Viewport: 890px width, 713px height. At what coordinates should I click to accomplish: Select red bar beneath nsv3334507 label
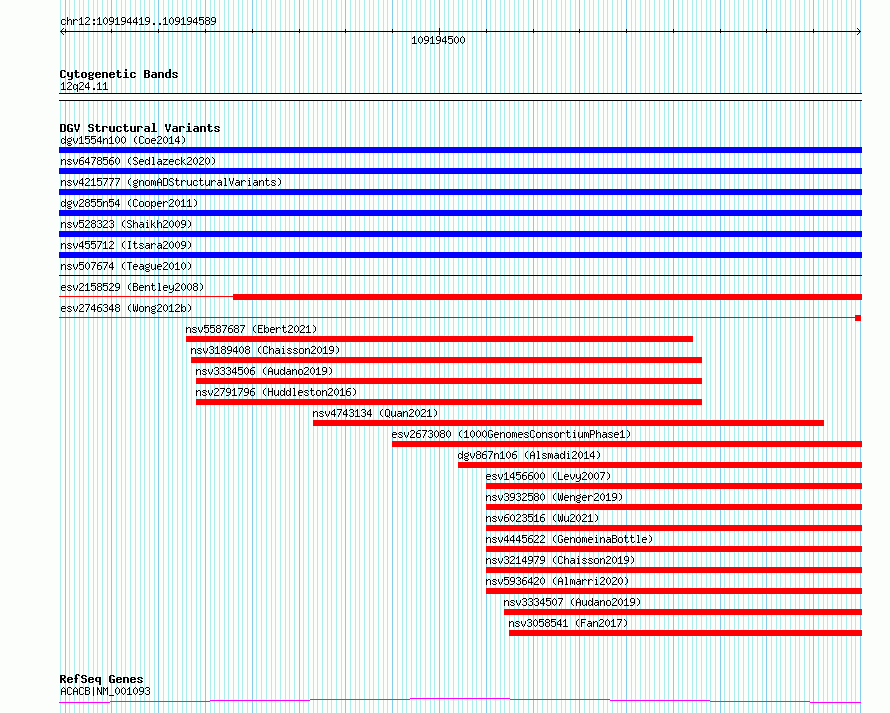tap(683, 612)
